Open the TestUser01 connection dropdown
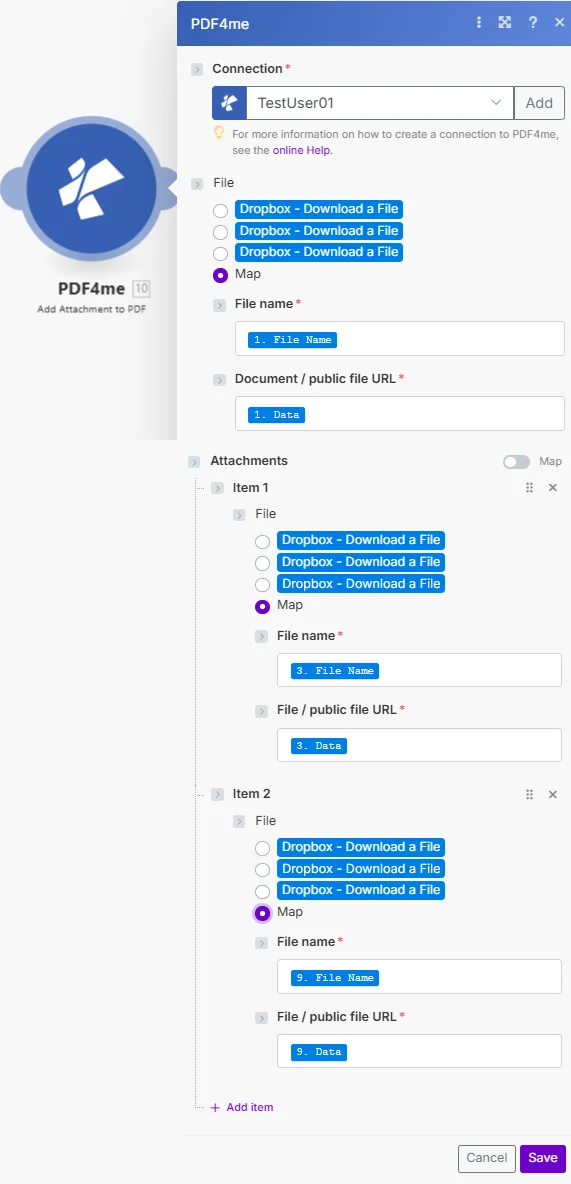The image size is (571, 1184). coord(380,103)
